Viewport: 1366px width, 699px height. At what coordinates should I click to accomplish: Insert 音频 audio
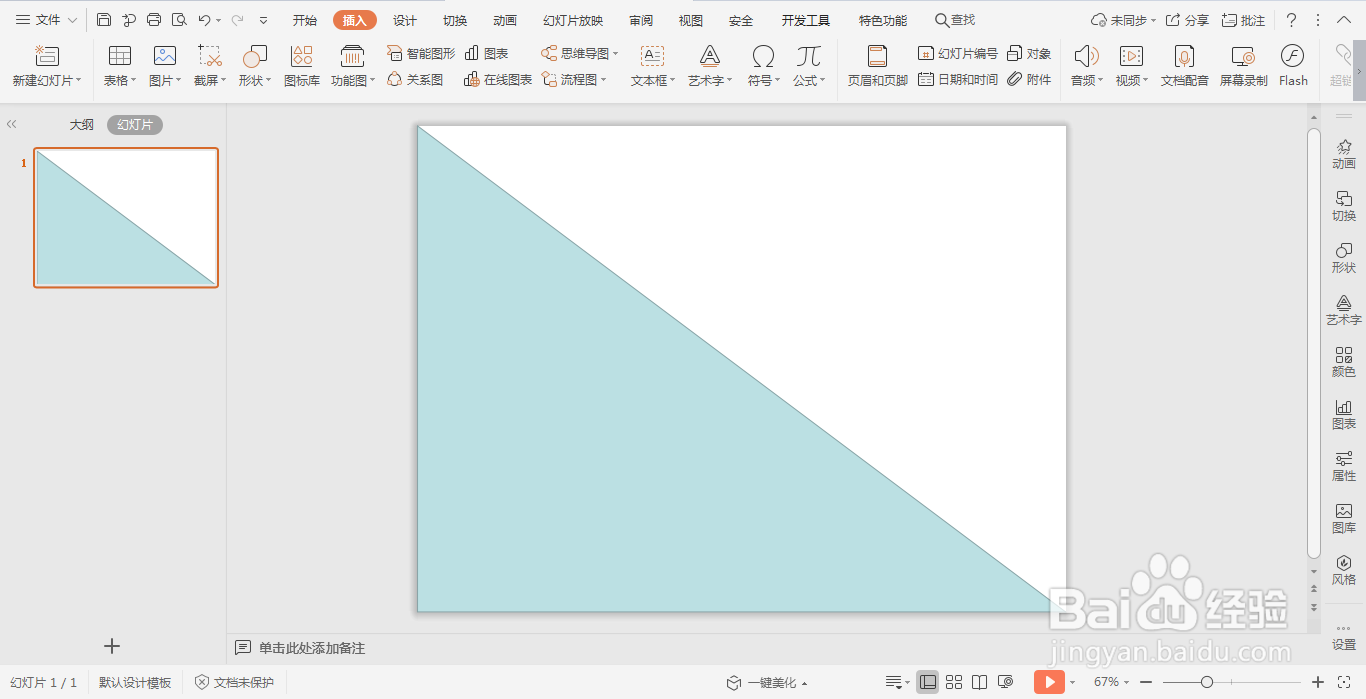click(x=1087, y=66)
